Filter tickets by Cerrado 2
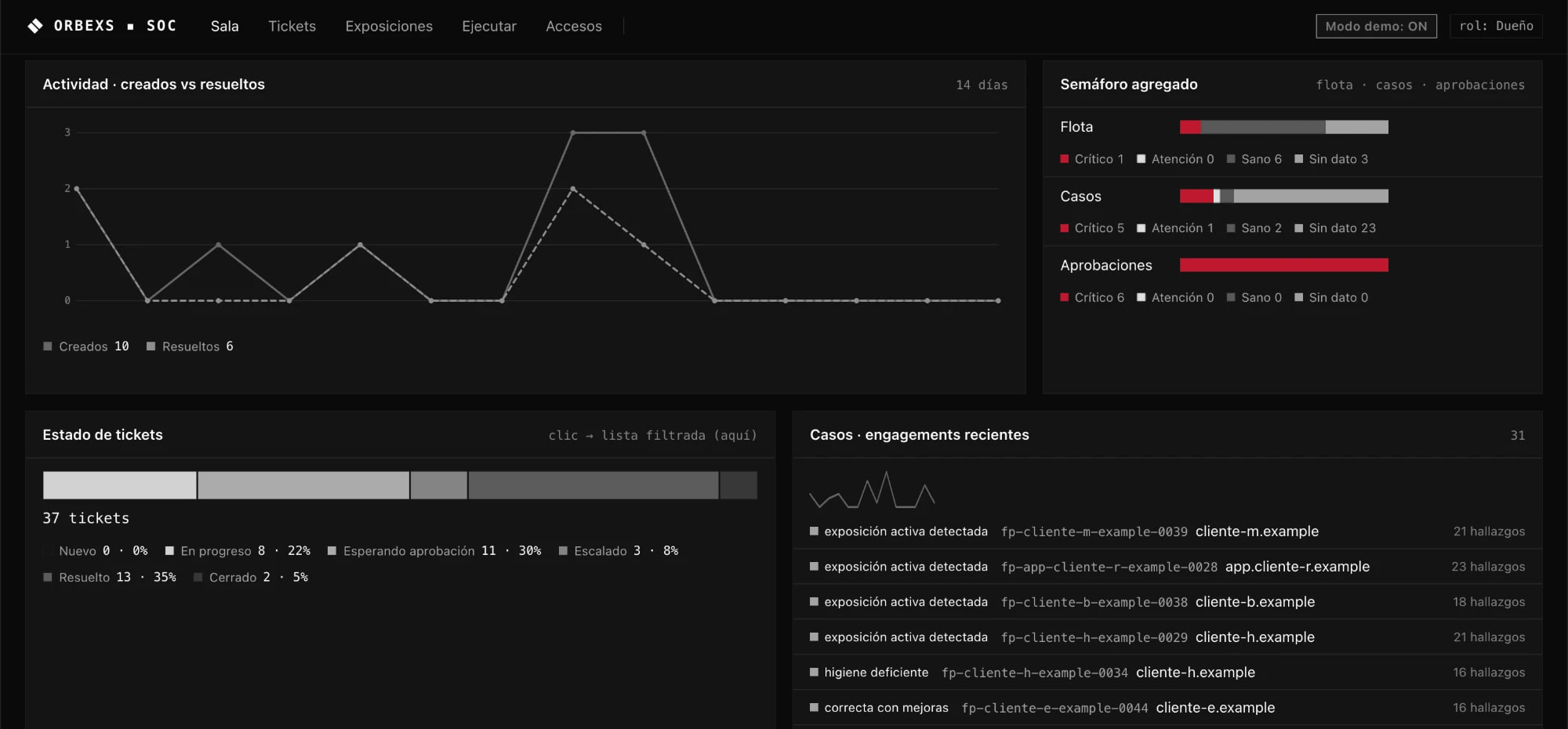The width and height of the screenshot is (1568, 729). 251,578
